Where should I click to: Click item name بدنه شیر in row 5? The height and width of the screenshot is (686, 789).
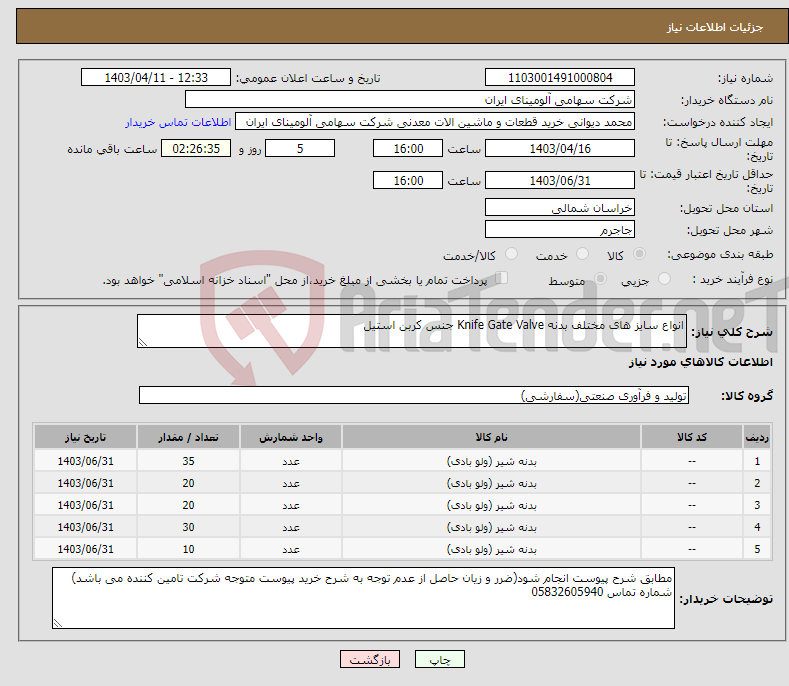click(x=492, y=549)
